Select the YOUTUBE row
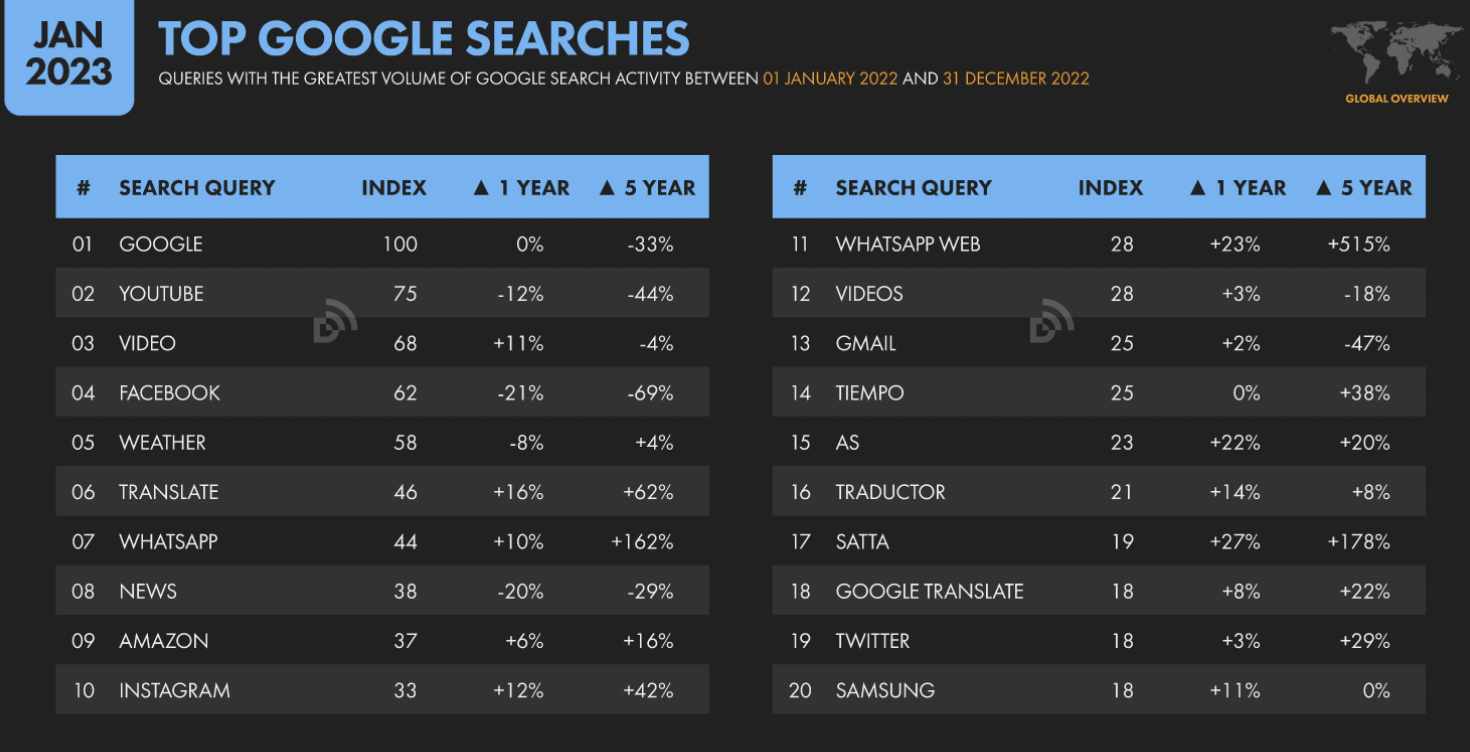Viewport: 1470px width, 752px height. (382, 293)
